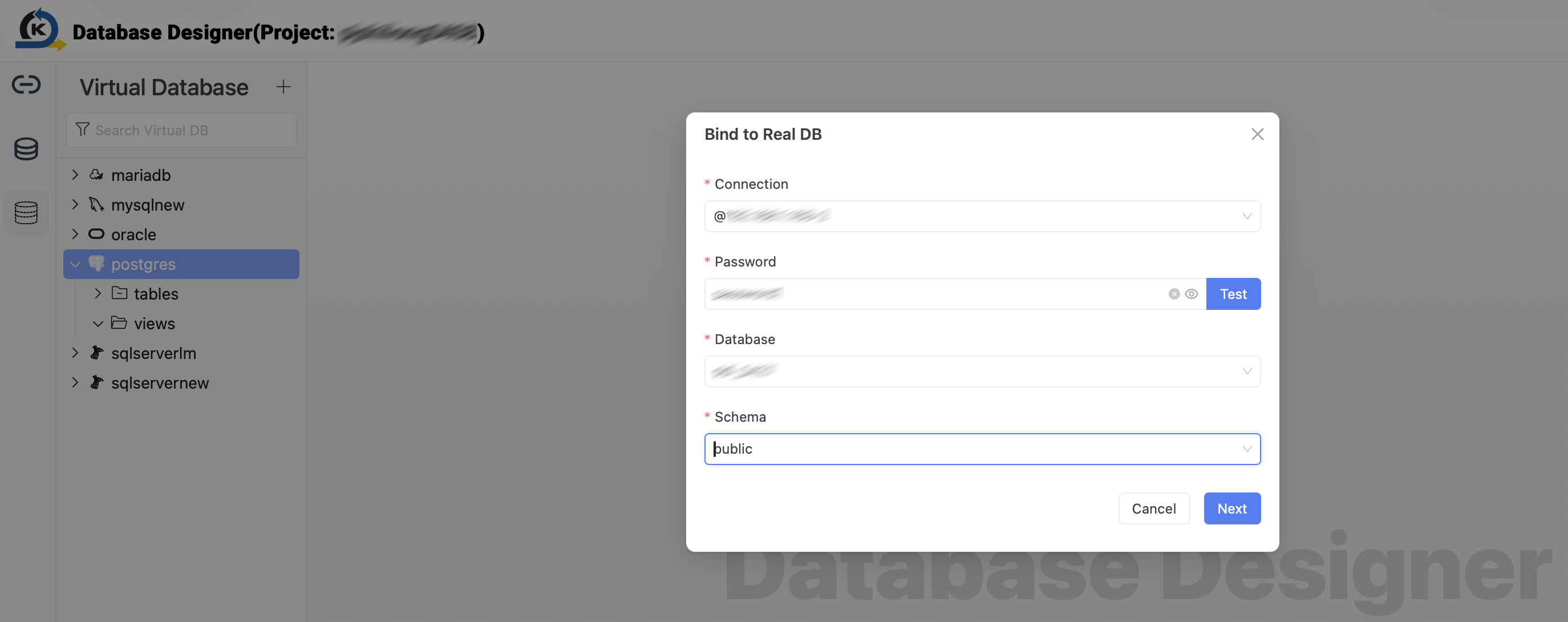
Task: Click the Test button
Action: tap(1233, 294)
